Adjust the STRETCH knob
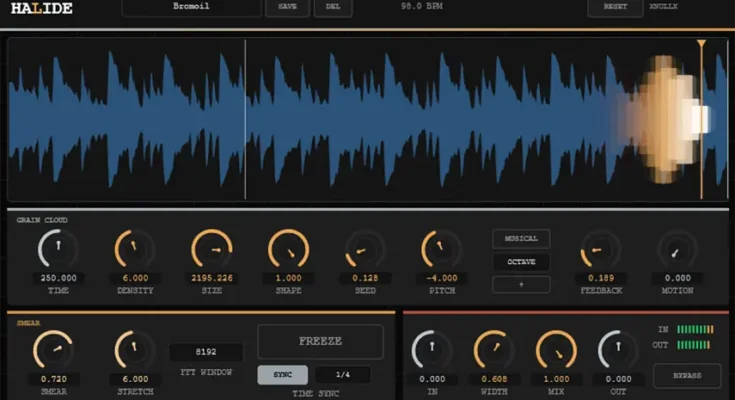735x400 pixels. pyautogui.click(x=135, y=350)
